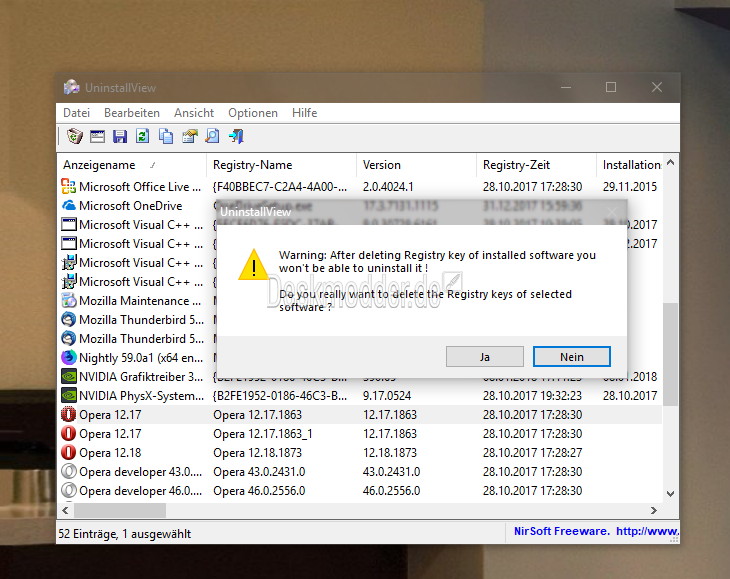Select the Microsoft OneDrive entry

tap(130, 205)
